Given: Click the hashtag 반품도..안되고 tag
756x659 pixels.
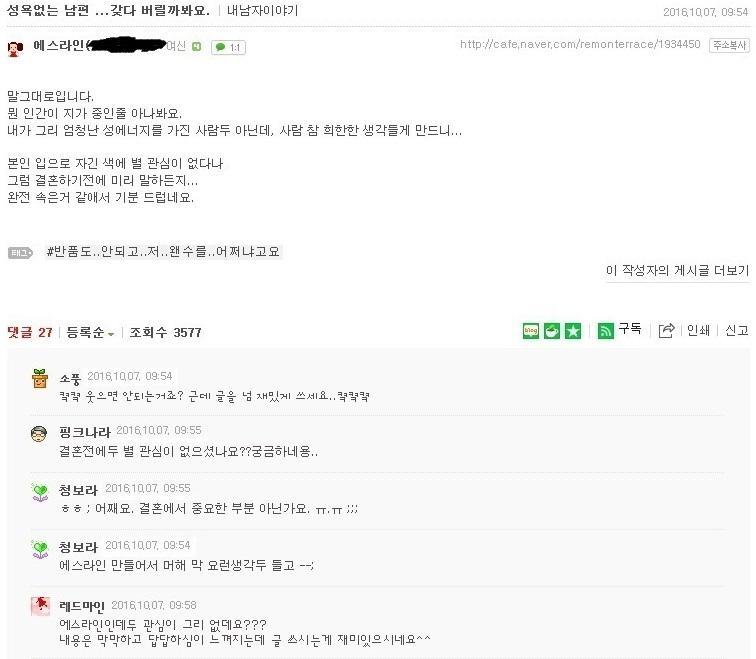Looking at the screenshot, I should [163, 252].
